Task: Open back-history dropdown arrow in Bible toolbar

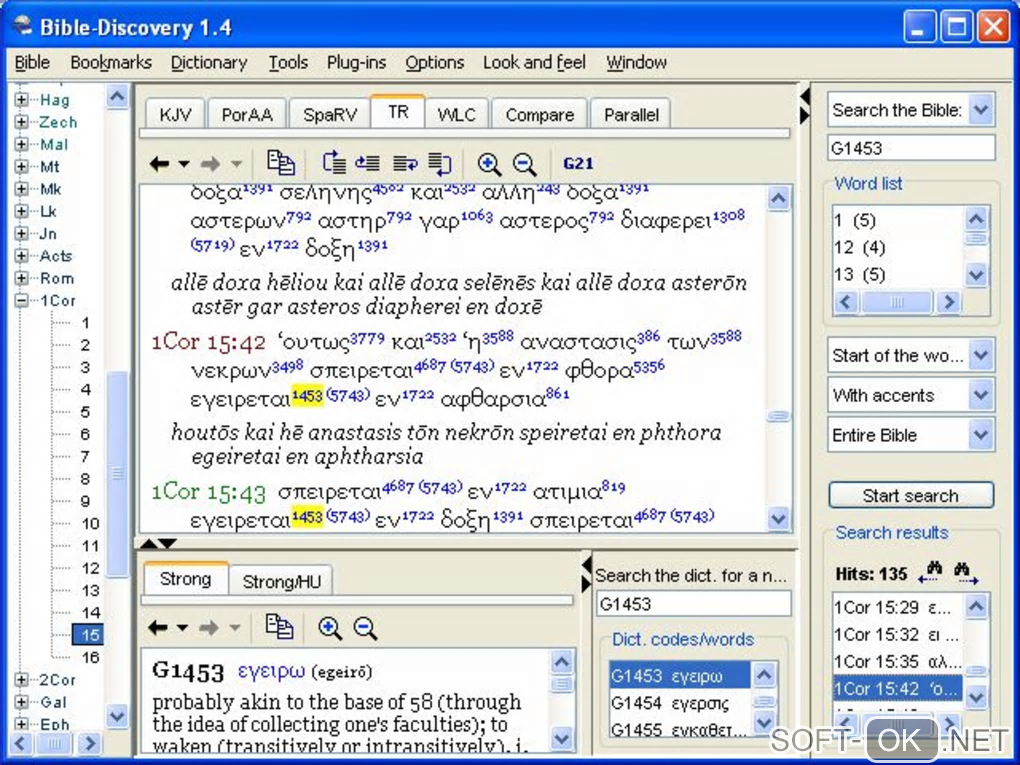Action: [x=184, y=164]
